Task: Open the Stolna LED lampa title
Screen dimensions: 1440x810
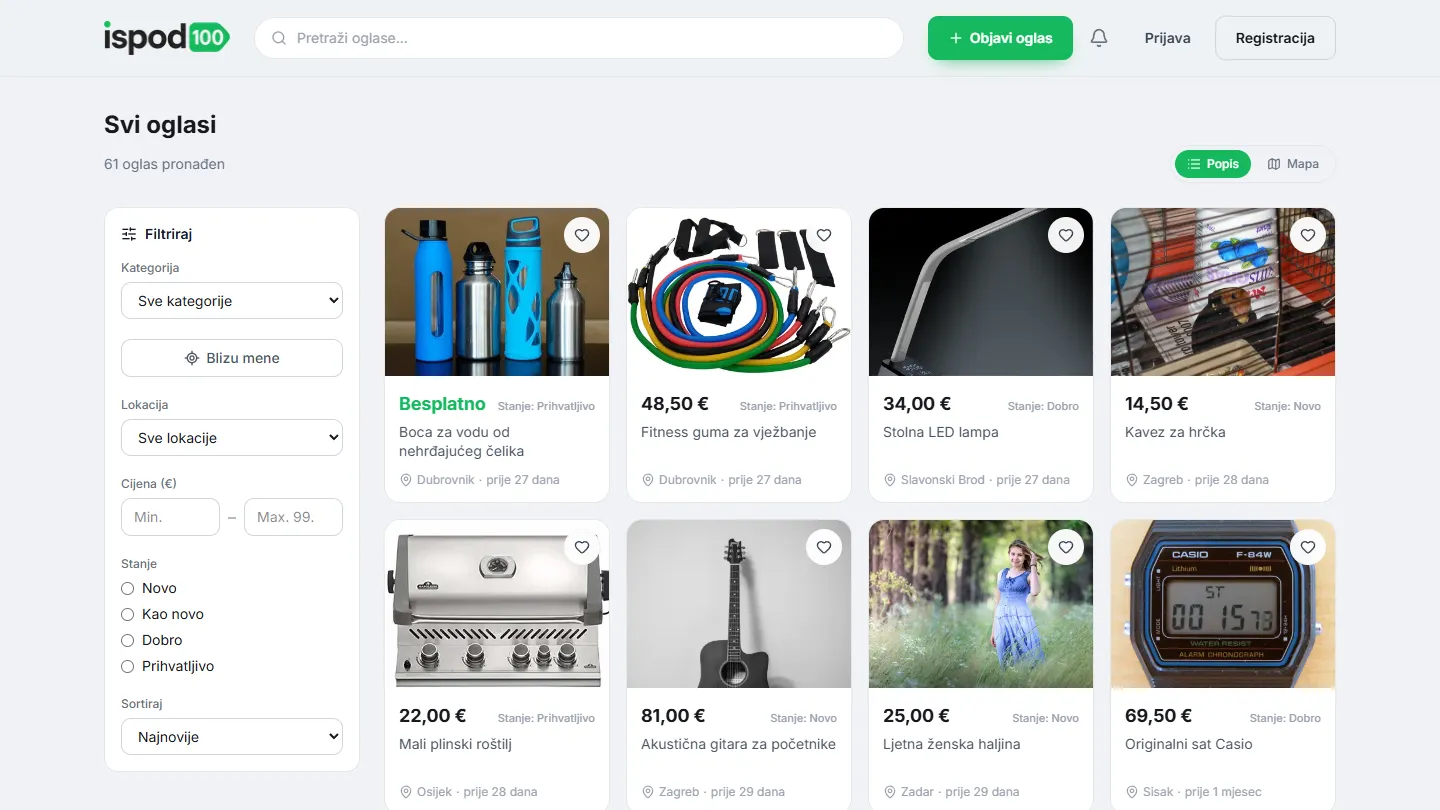Action: tap(941, 432)
